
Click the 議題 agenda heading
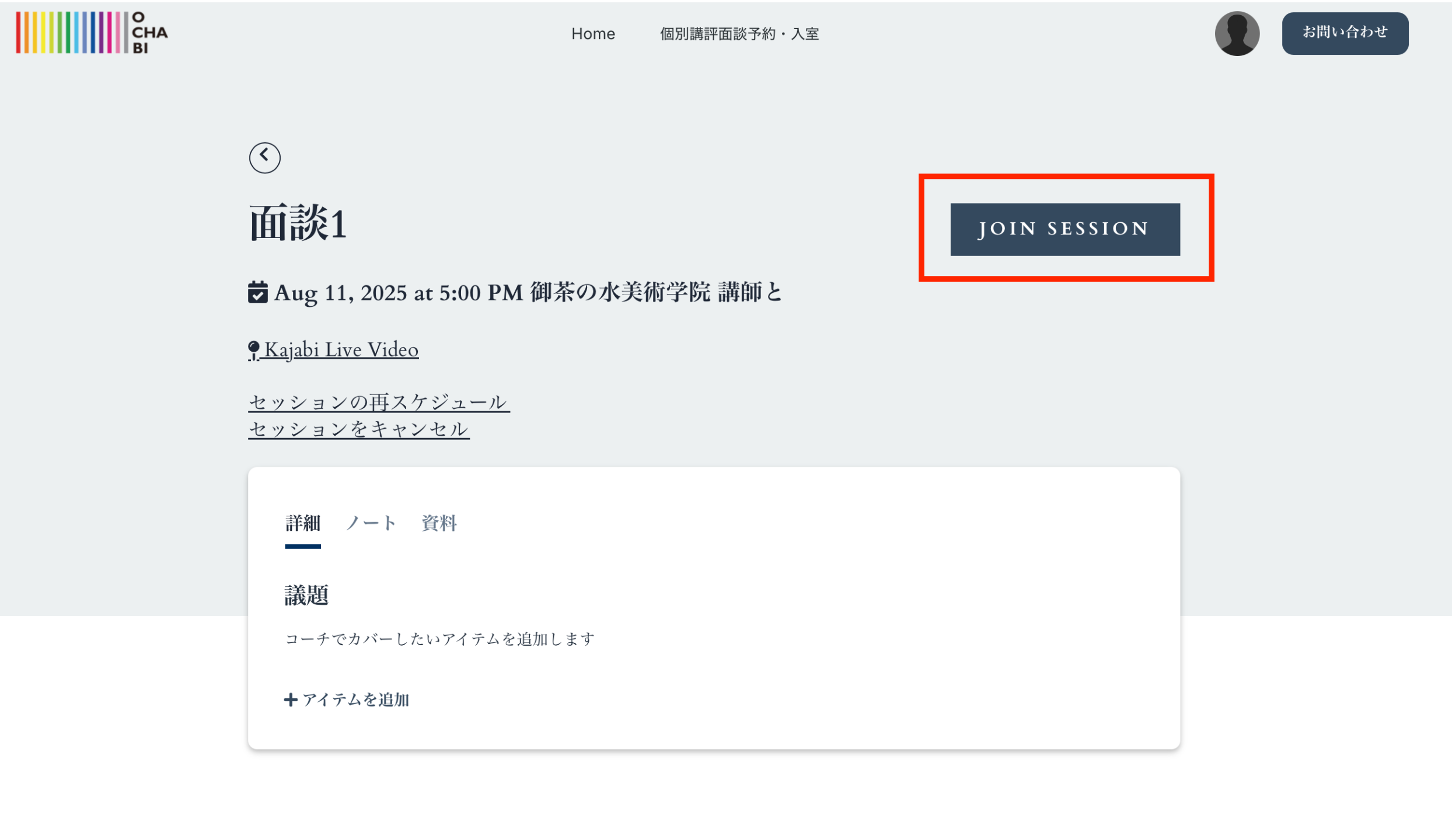(306, 596)
